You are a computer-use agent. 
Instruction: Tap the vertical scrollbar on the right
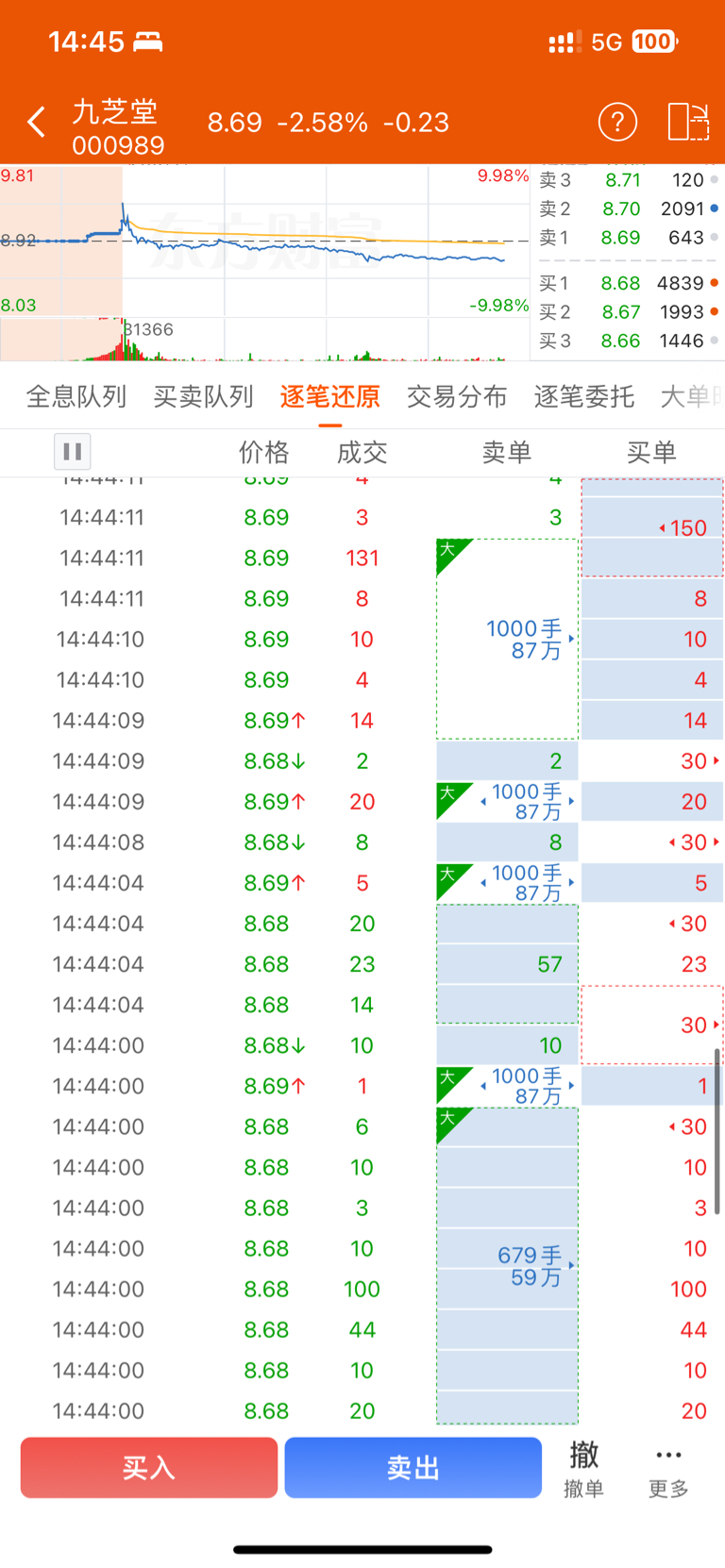pyautogui.click(x=717, y=1130)
